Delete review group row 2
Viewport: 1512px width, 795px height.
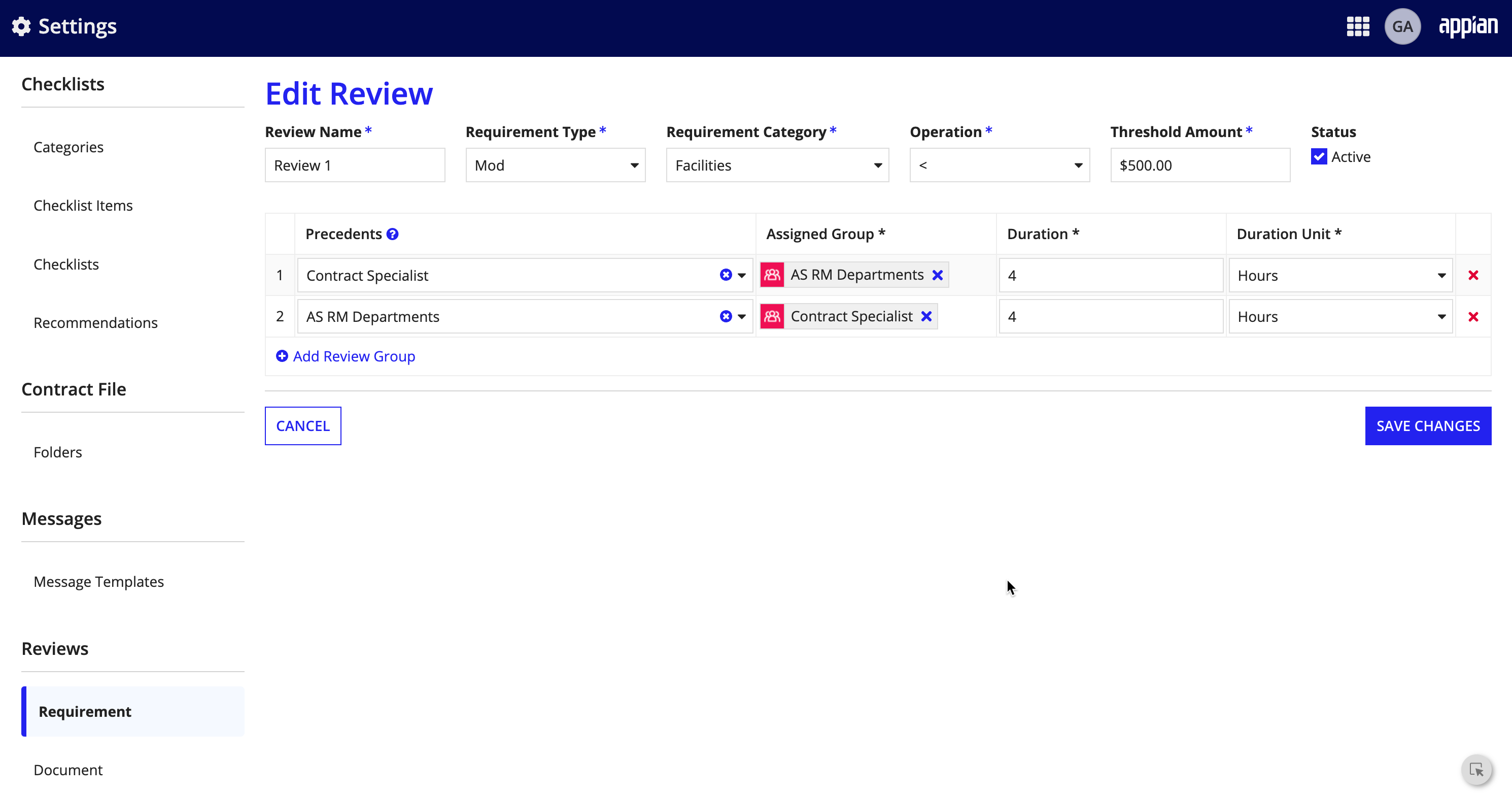point(1473,316)
